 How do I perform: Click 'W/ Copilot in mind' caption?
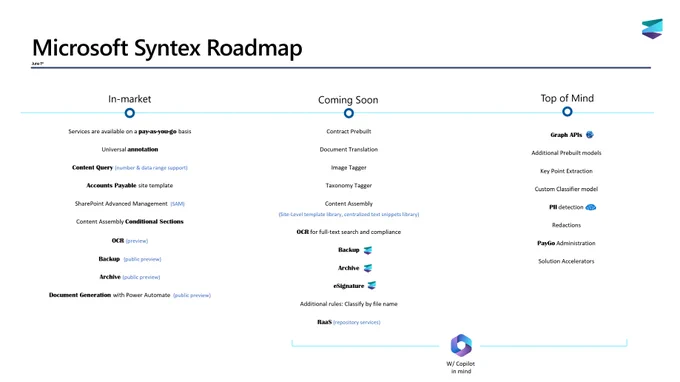pyautogui.click(x=461, y=367)
